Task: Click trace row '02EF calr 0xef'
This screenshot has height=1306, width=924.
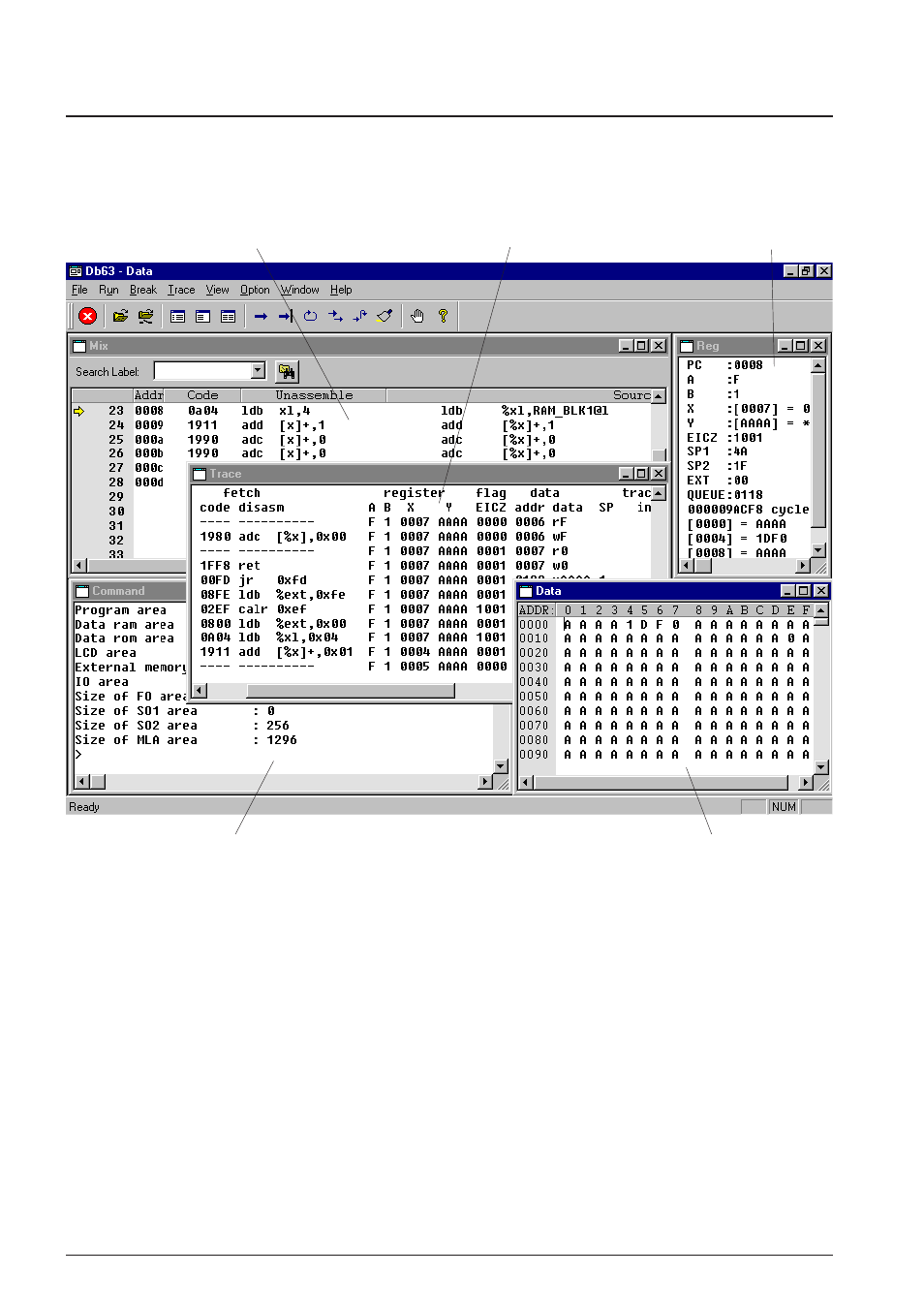Action: [253, 609]
